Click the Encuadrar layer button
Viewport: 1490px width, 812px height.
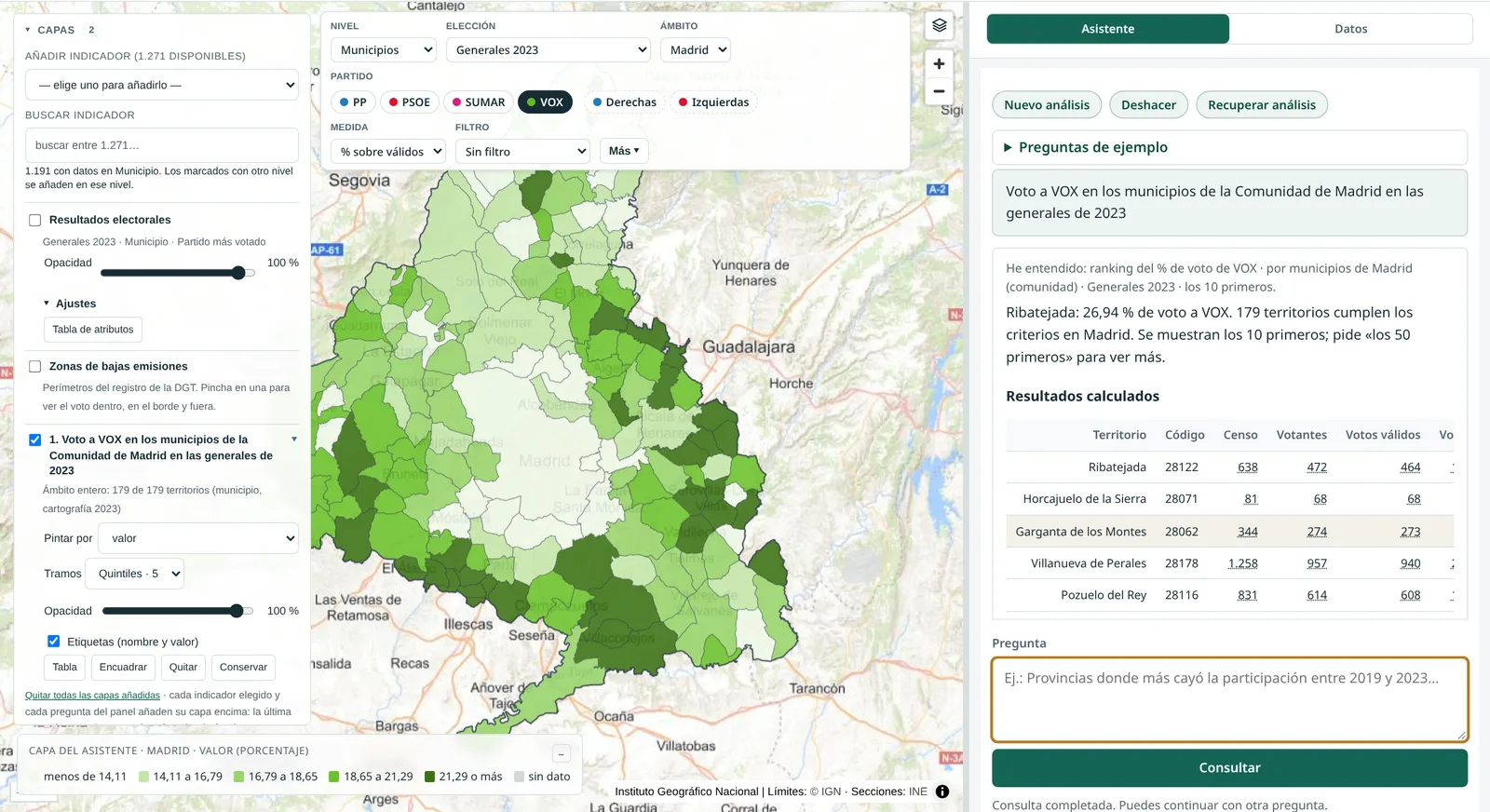point(123,668)
